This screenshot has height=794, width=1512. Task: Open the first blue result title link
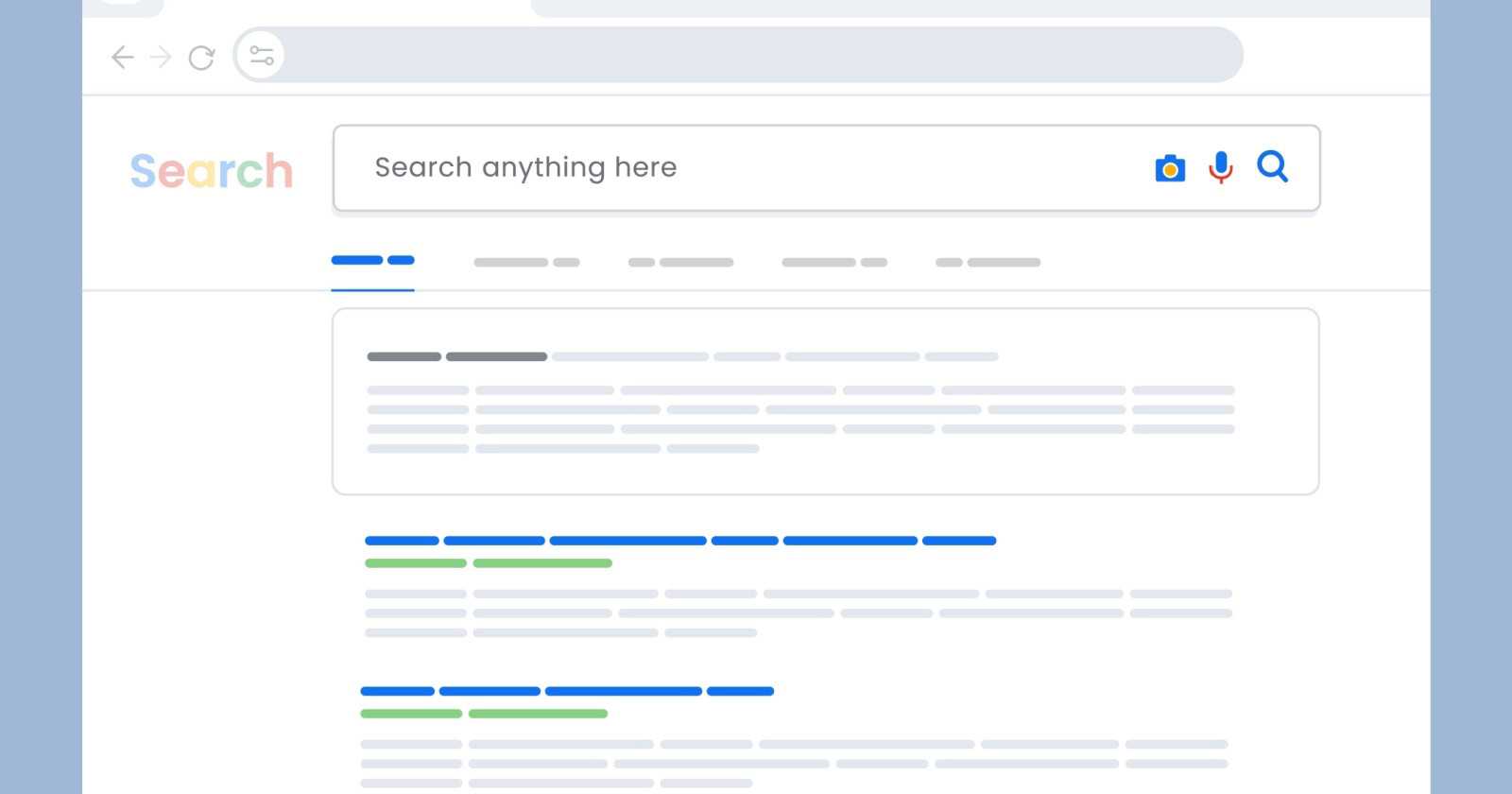pos(680,541)
